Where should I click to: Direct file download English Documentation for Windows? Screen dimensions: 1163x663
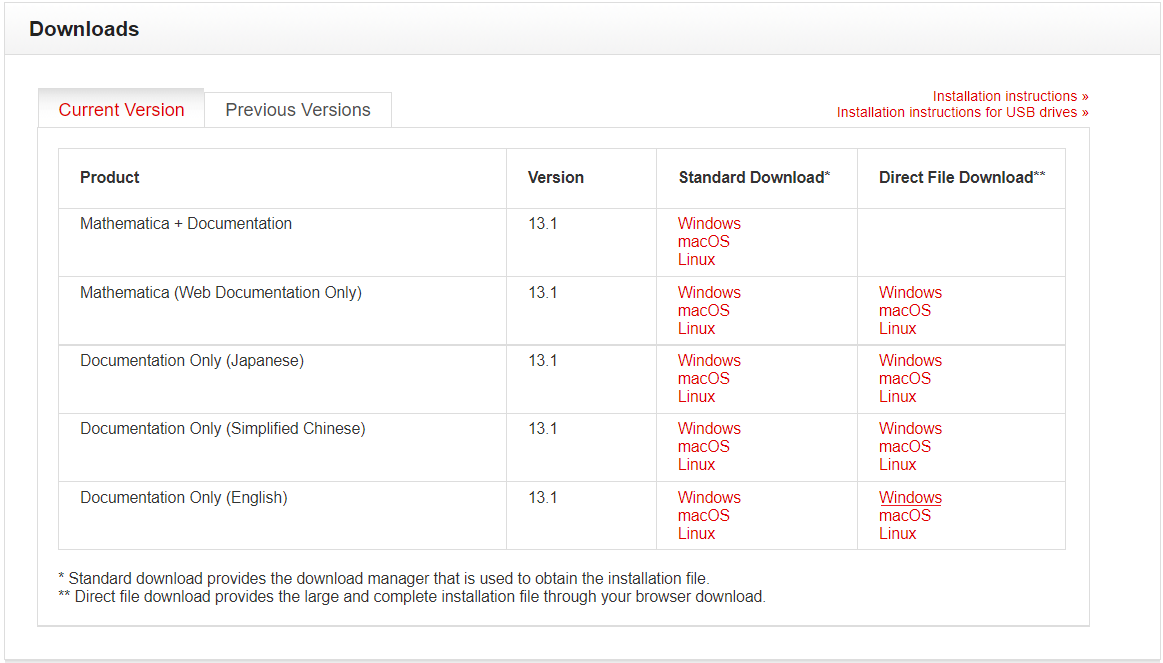point(910,497)
